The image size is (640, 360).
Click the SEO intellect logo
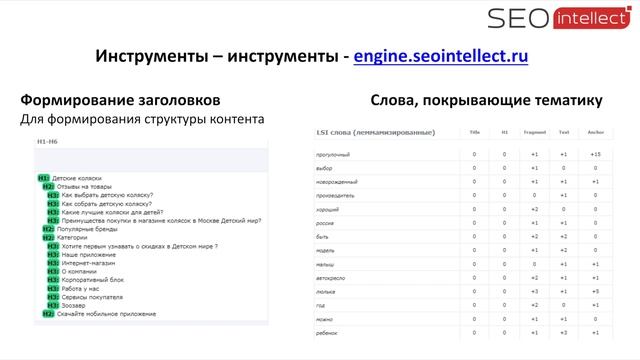[560, 18]
